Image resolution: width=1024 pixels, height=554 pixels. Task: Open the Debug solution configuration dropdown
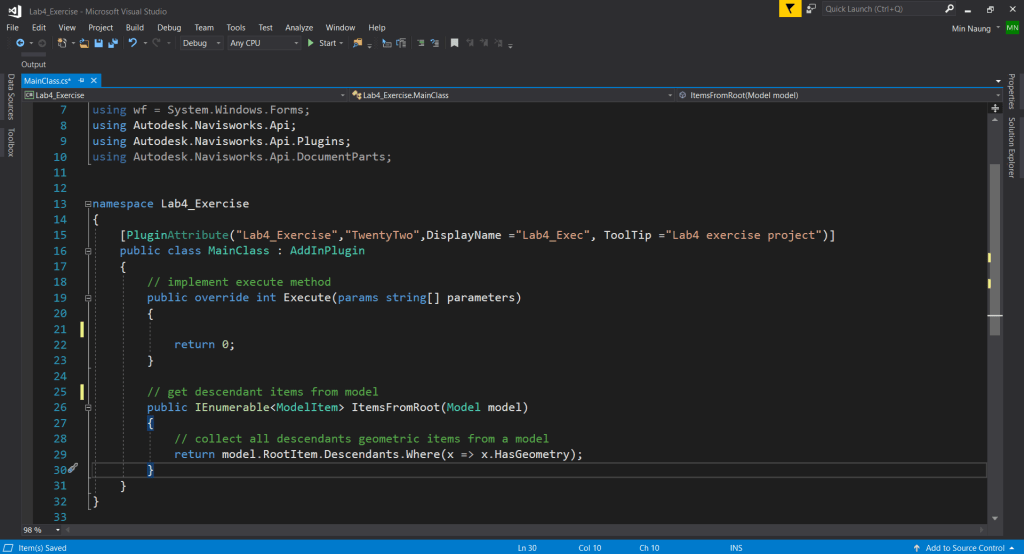200,43
